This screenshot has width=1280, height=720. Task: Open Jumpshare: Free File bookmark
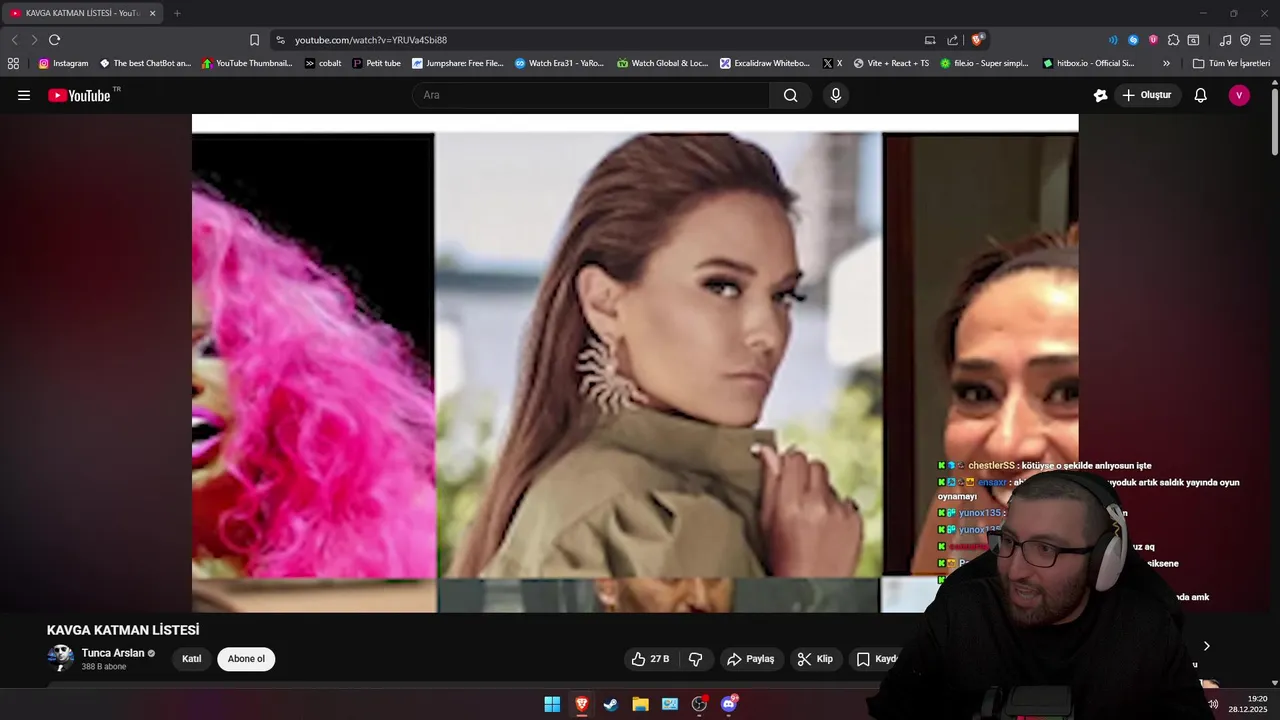(458, 63)
